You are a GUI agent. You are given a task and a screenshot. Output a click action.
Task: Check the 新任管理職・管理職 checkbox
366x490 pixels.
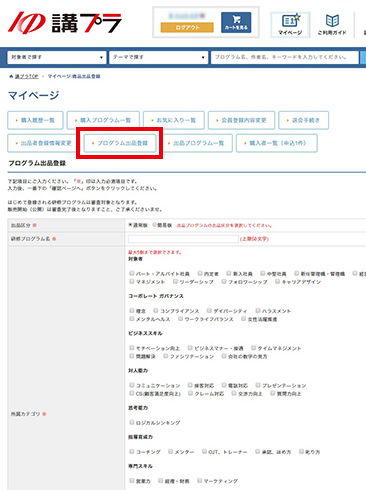296,273
